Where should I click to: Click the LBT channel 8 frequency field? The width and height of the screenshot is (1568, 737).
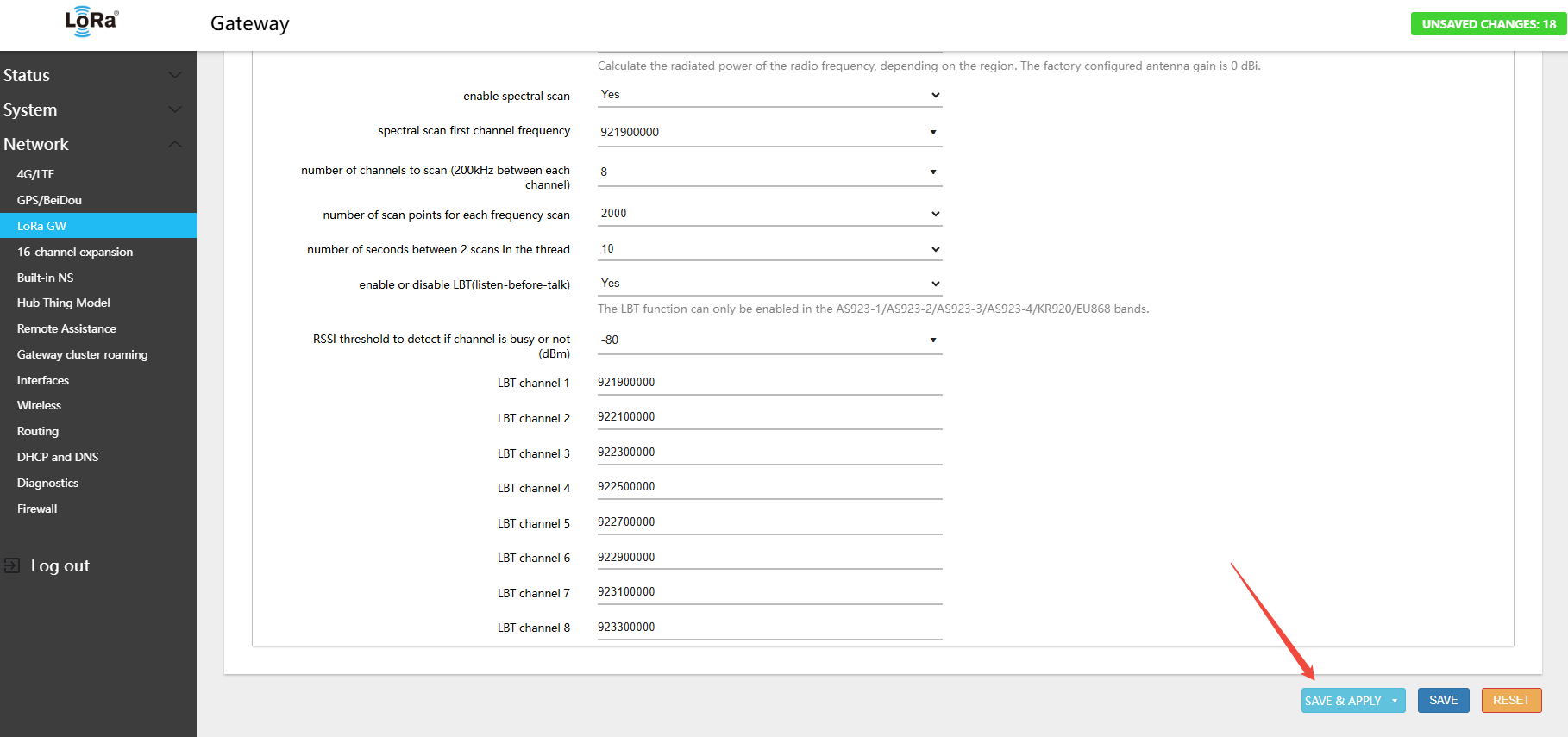tap(769, 628)
